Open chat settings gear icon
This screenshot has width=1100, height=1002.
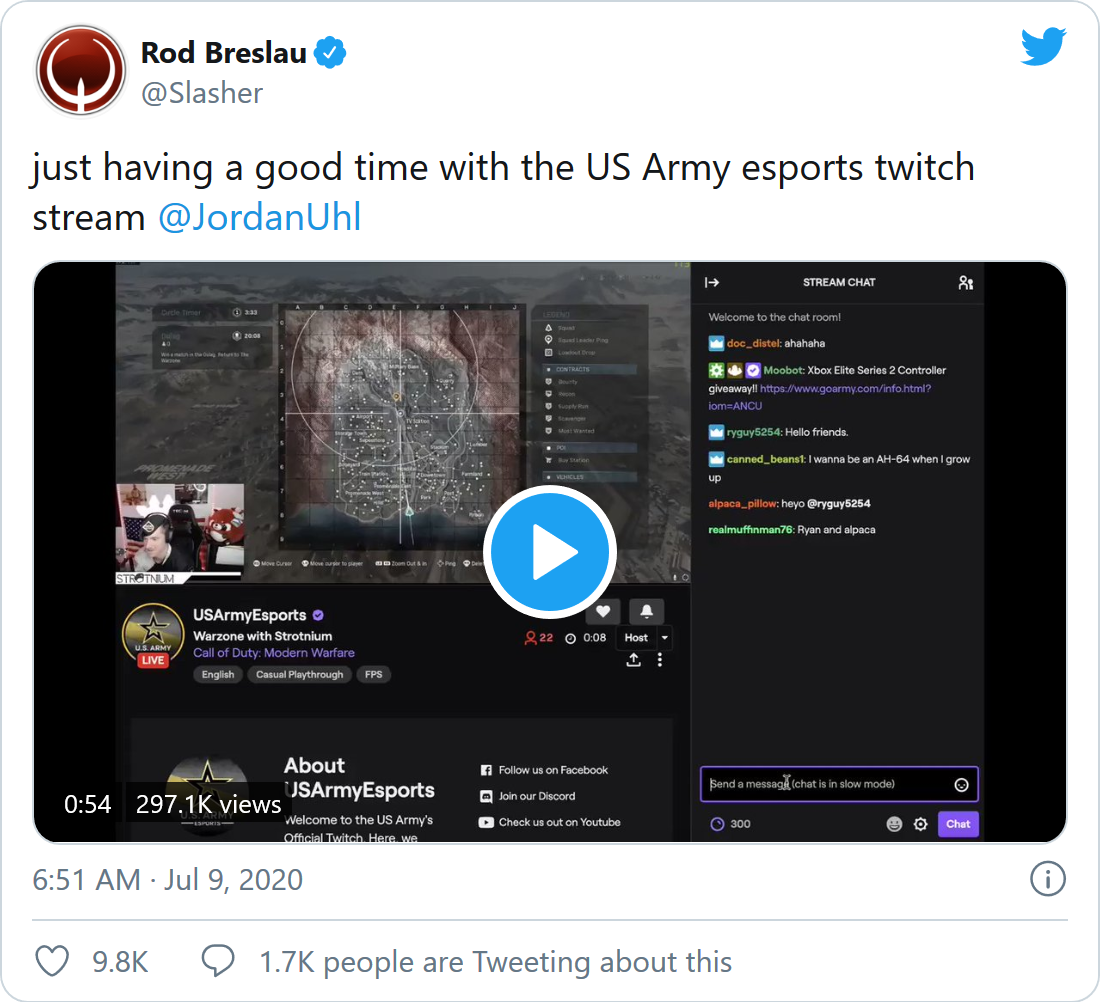coord(920,824)
